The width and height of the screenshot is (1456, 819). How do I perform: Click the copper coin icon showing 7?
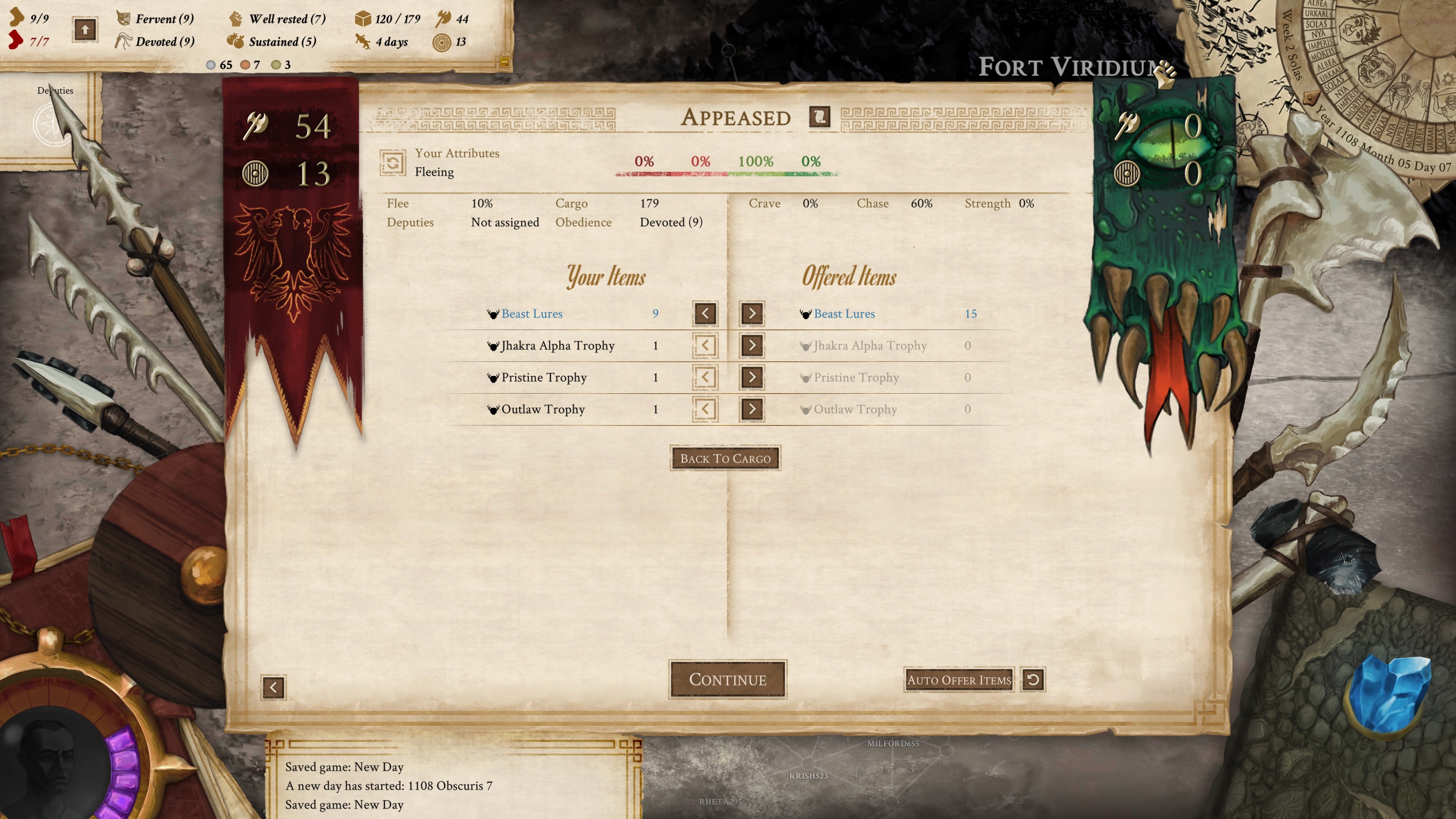pyautogui.click(x=245, y=65)
